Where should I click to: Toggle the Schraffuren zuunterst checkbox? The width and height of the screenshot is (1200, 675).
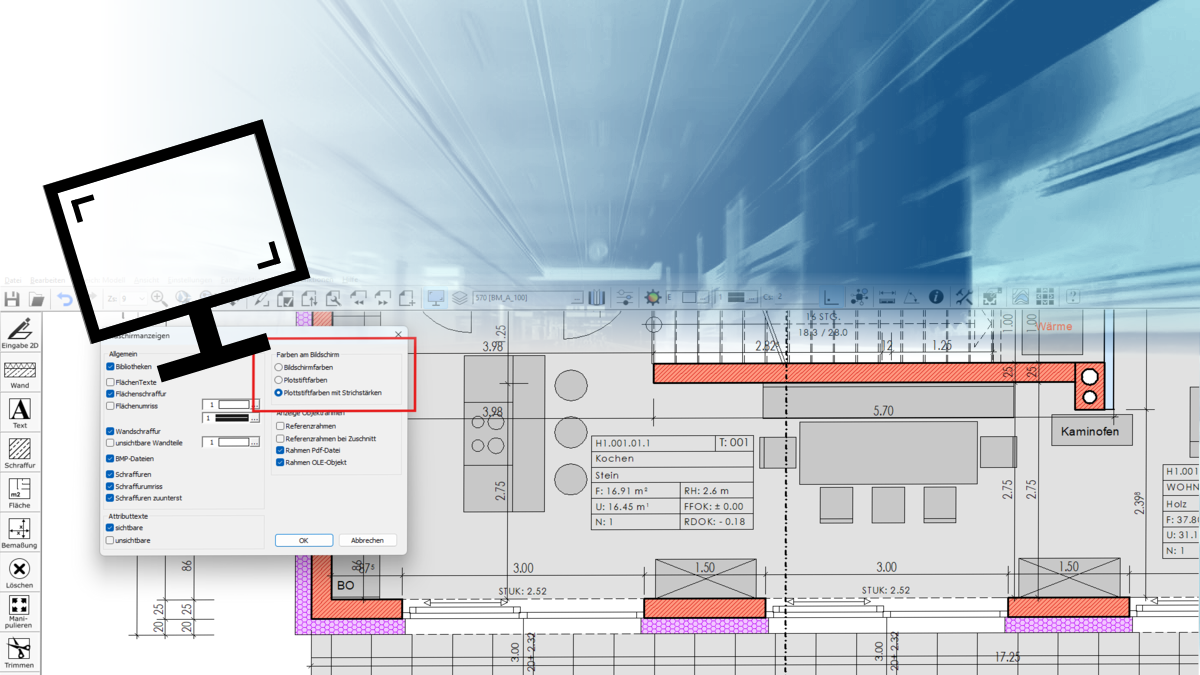coord(110,498)
